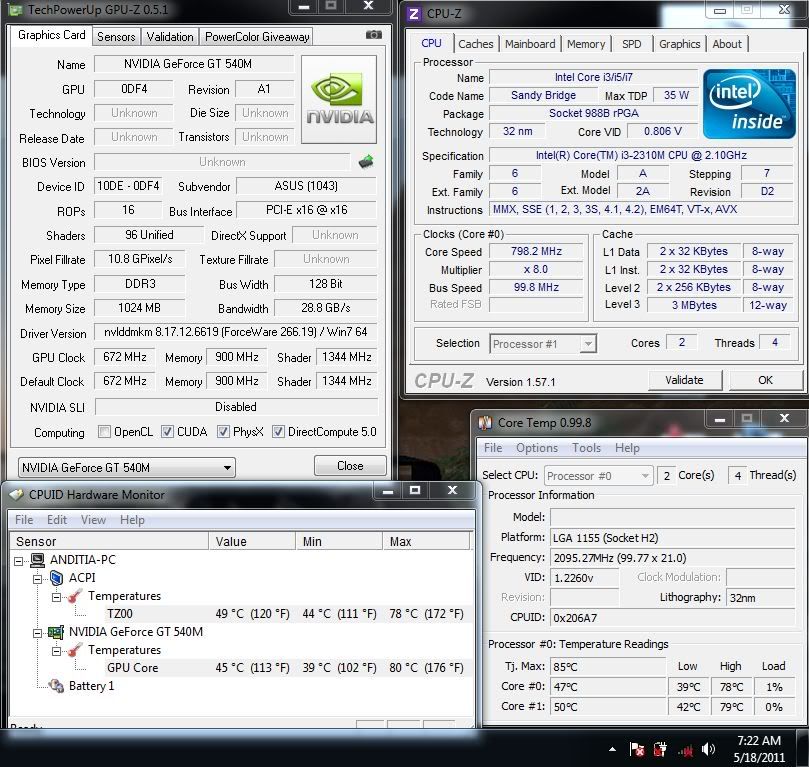Switch to the Sensors tab in GPU-Z

(116, 37)
